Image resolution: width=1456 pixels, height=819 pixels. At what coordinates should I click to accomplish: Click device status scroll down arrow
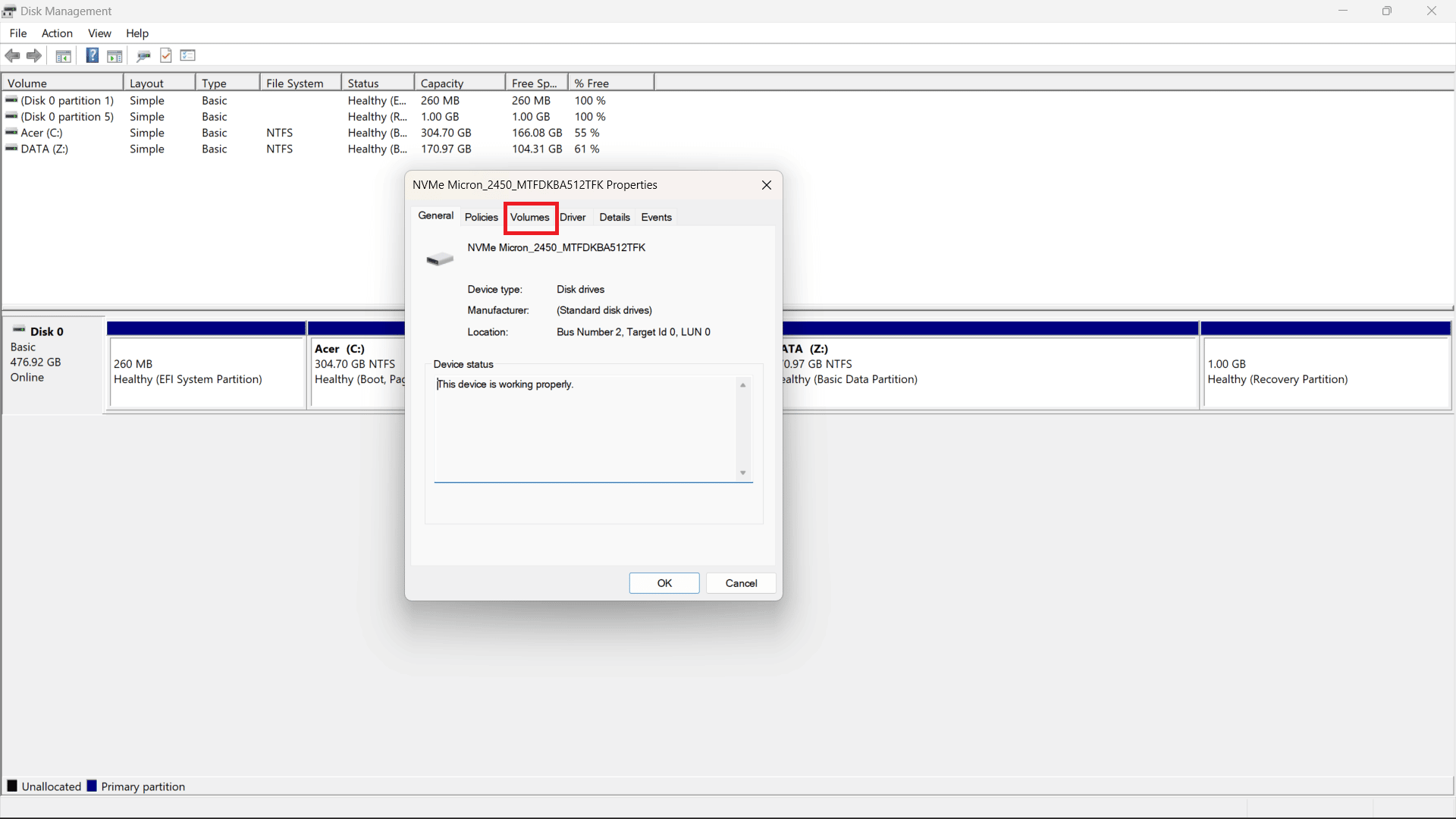(743, 473)
